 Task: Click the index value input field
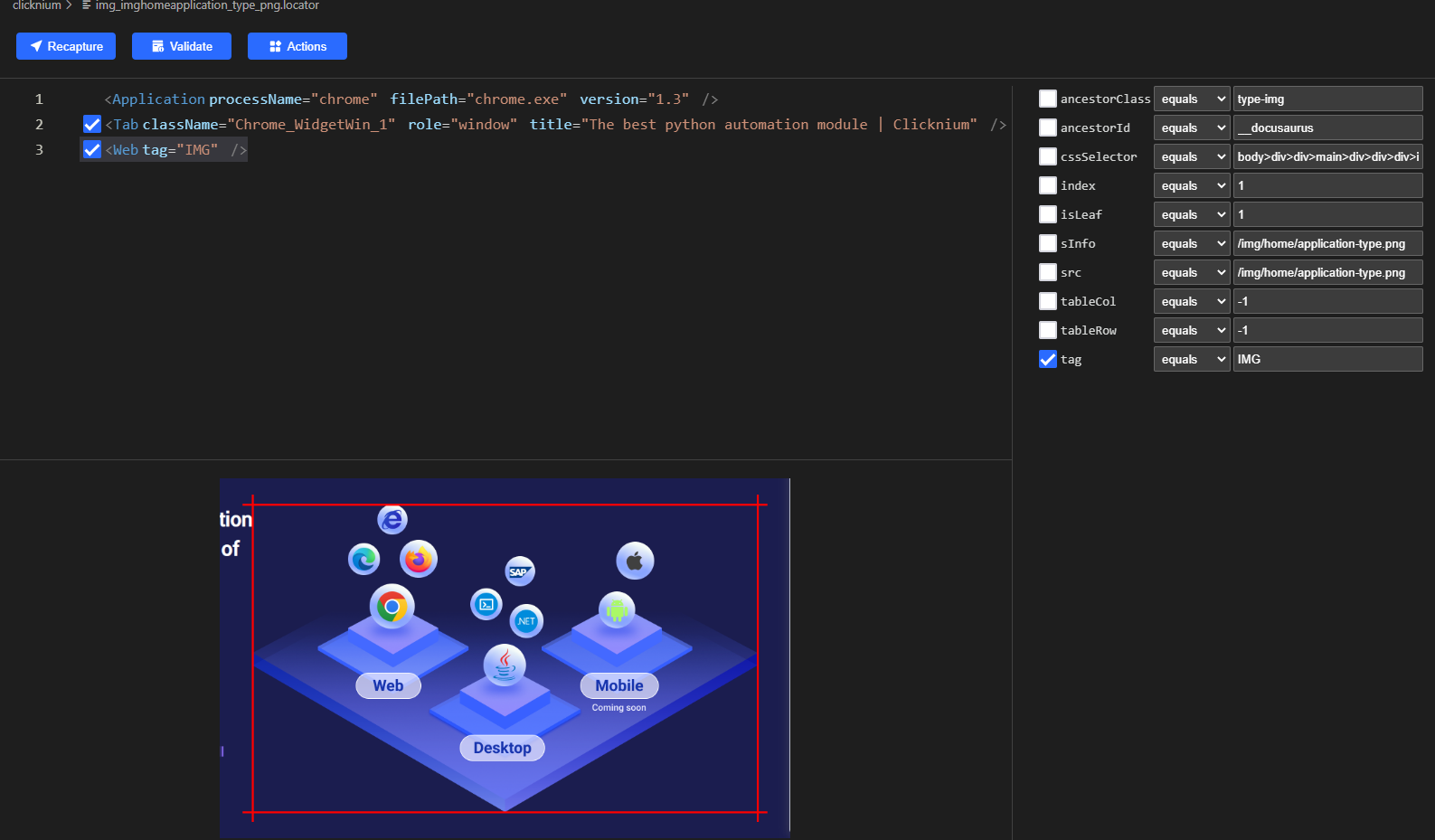pyautogui.click(x=1327, y=185)
